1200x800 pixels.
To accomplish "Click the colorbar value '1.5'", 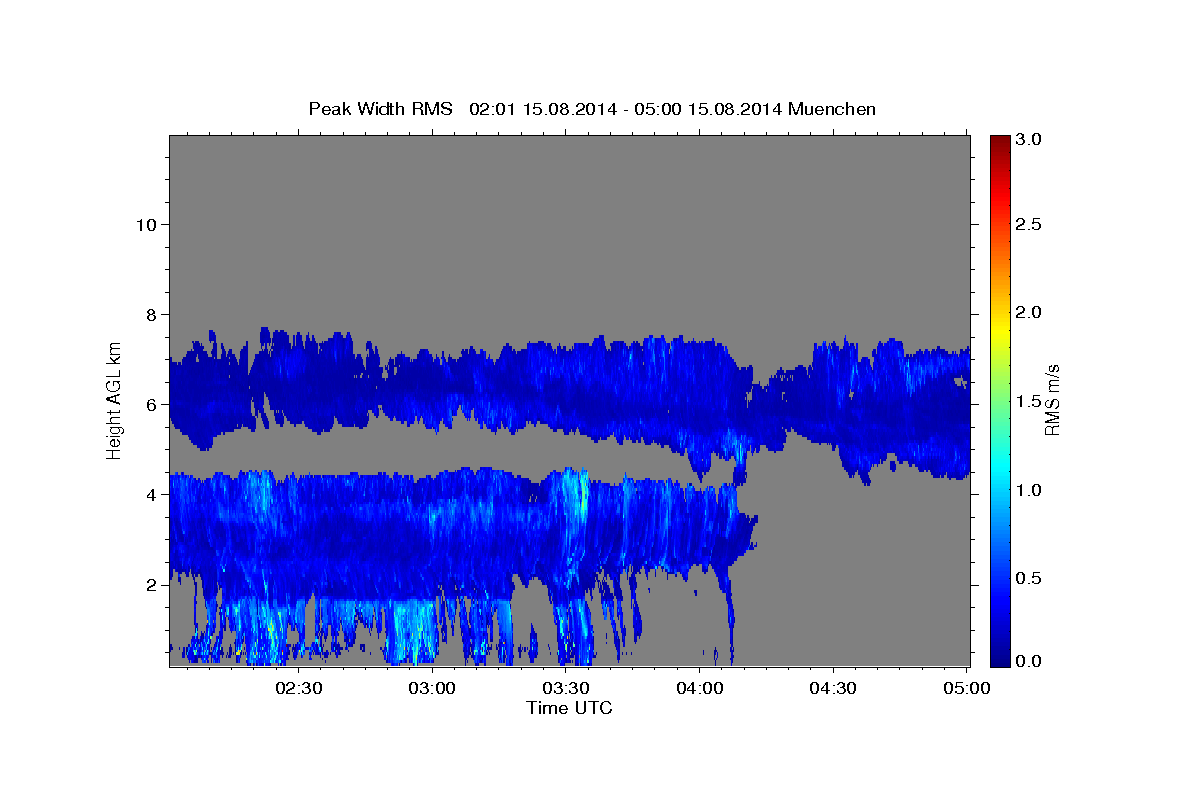I will (1030, 401).
